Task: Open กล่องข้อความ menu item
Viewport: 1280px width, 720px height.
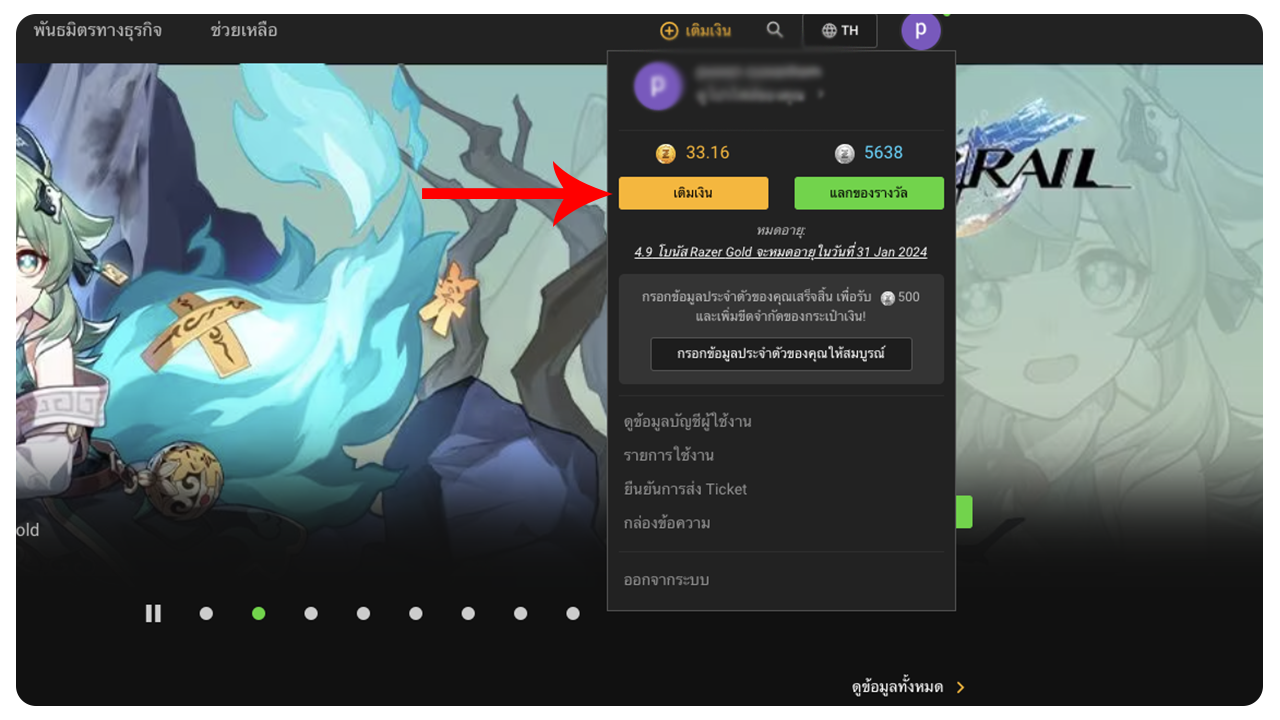Action: click(667, 523)
